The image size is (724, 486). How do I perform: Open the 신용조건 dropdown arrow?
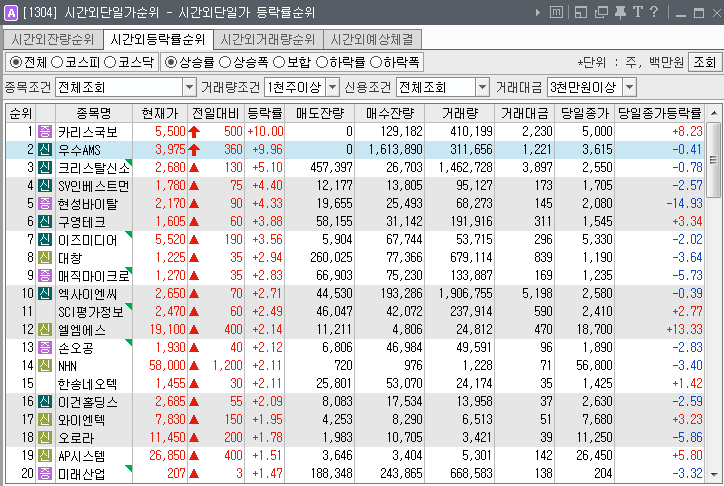[482, 87]
